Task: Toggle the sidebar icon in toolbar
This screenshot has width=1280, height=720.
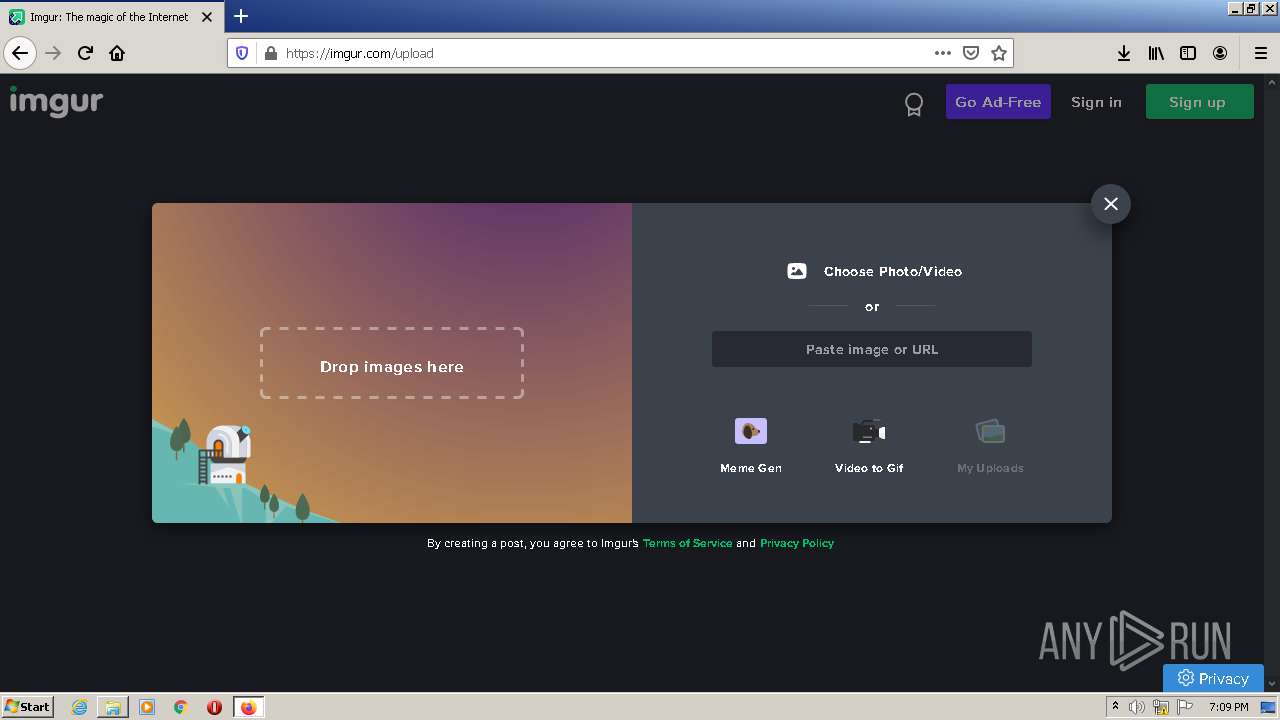Action: pos(1188,53)
